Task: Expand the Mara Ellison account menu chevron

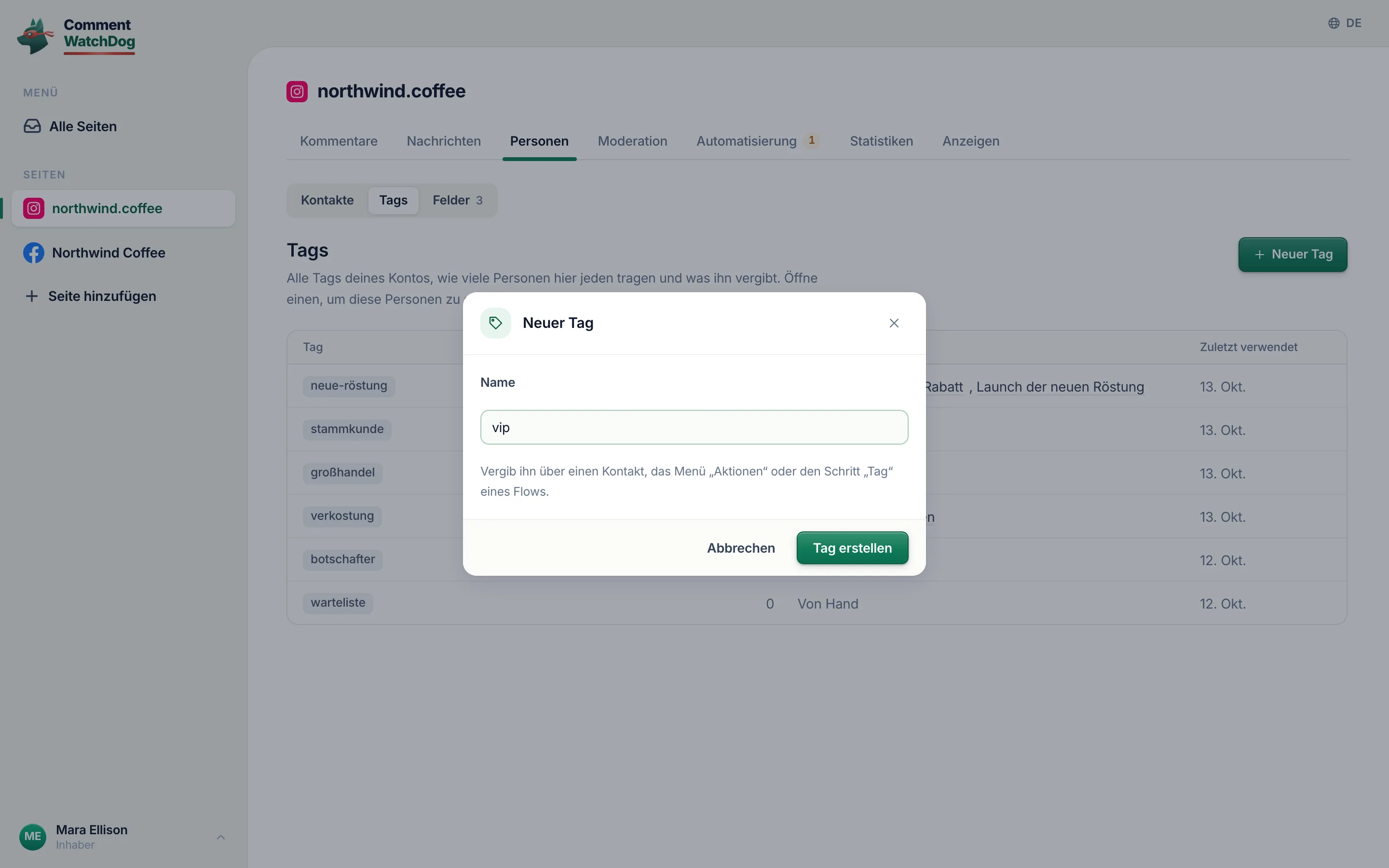Action: pos(221,837)
